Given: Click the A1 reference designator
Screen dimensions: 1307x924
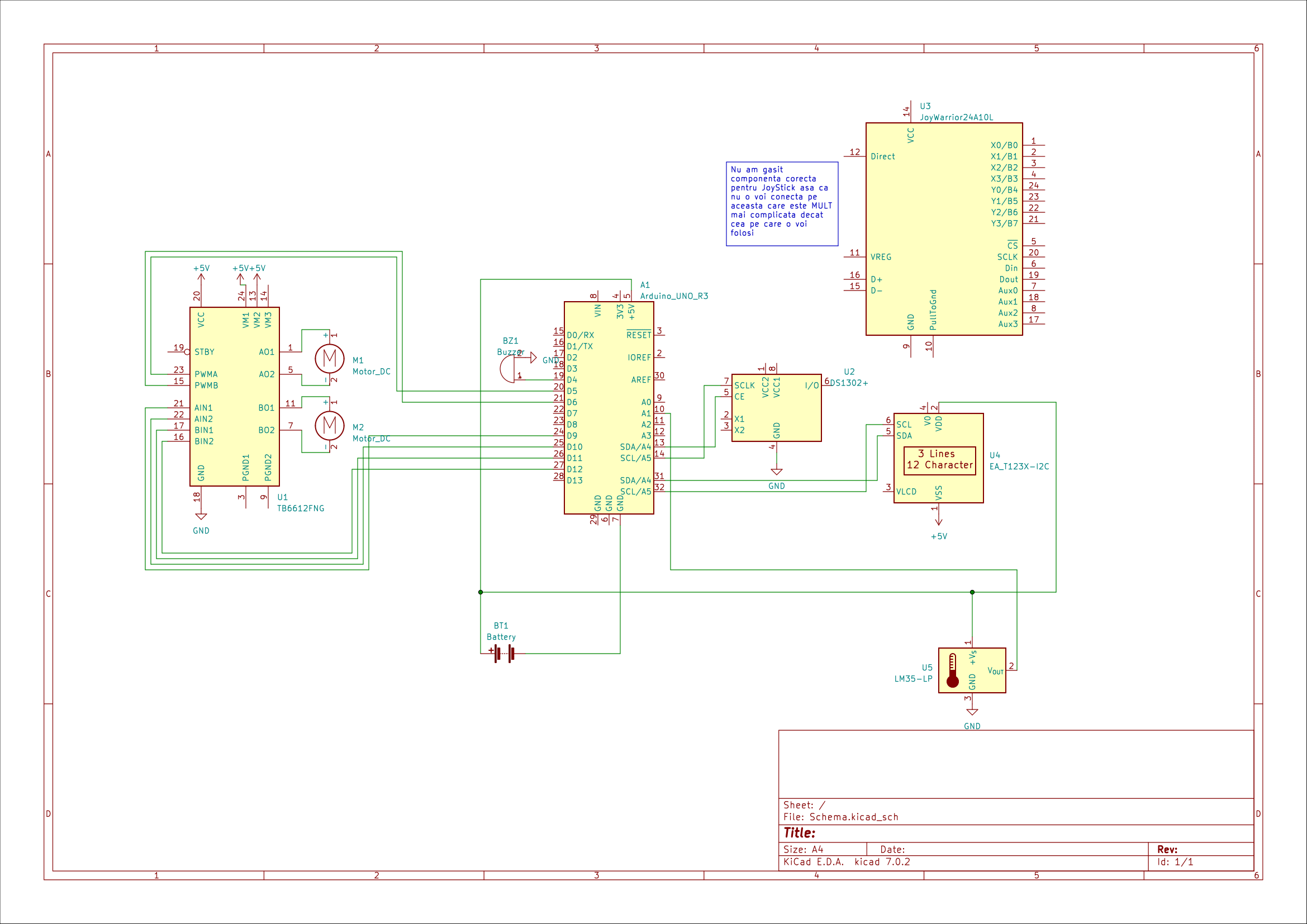Looking at the screenshot, I should tap(645, 285).
